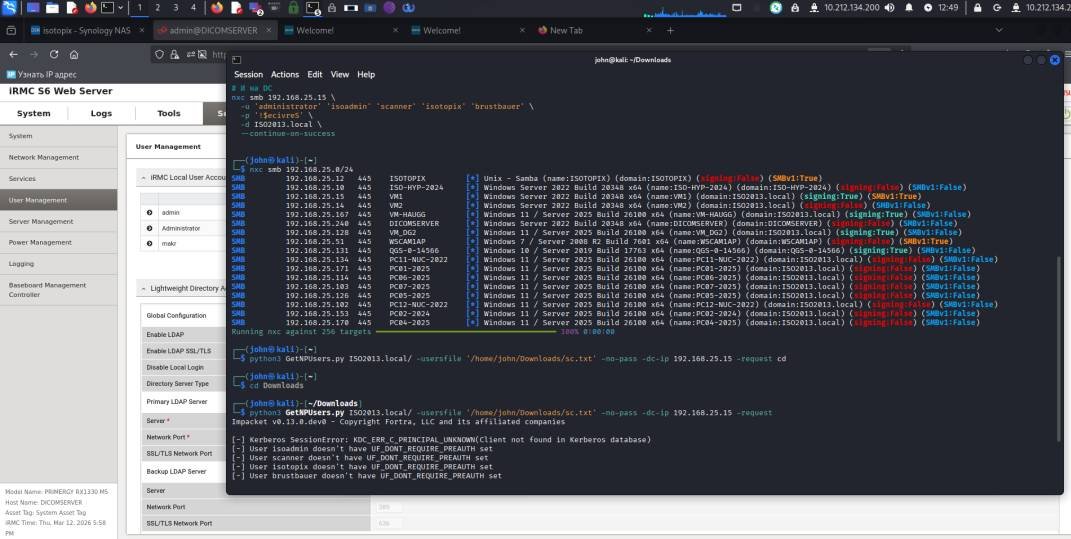This screenshot has width=1071, height=539.
Task: Switch to workspace 2
Action: pos(158,8)
